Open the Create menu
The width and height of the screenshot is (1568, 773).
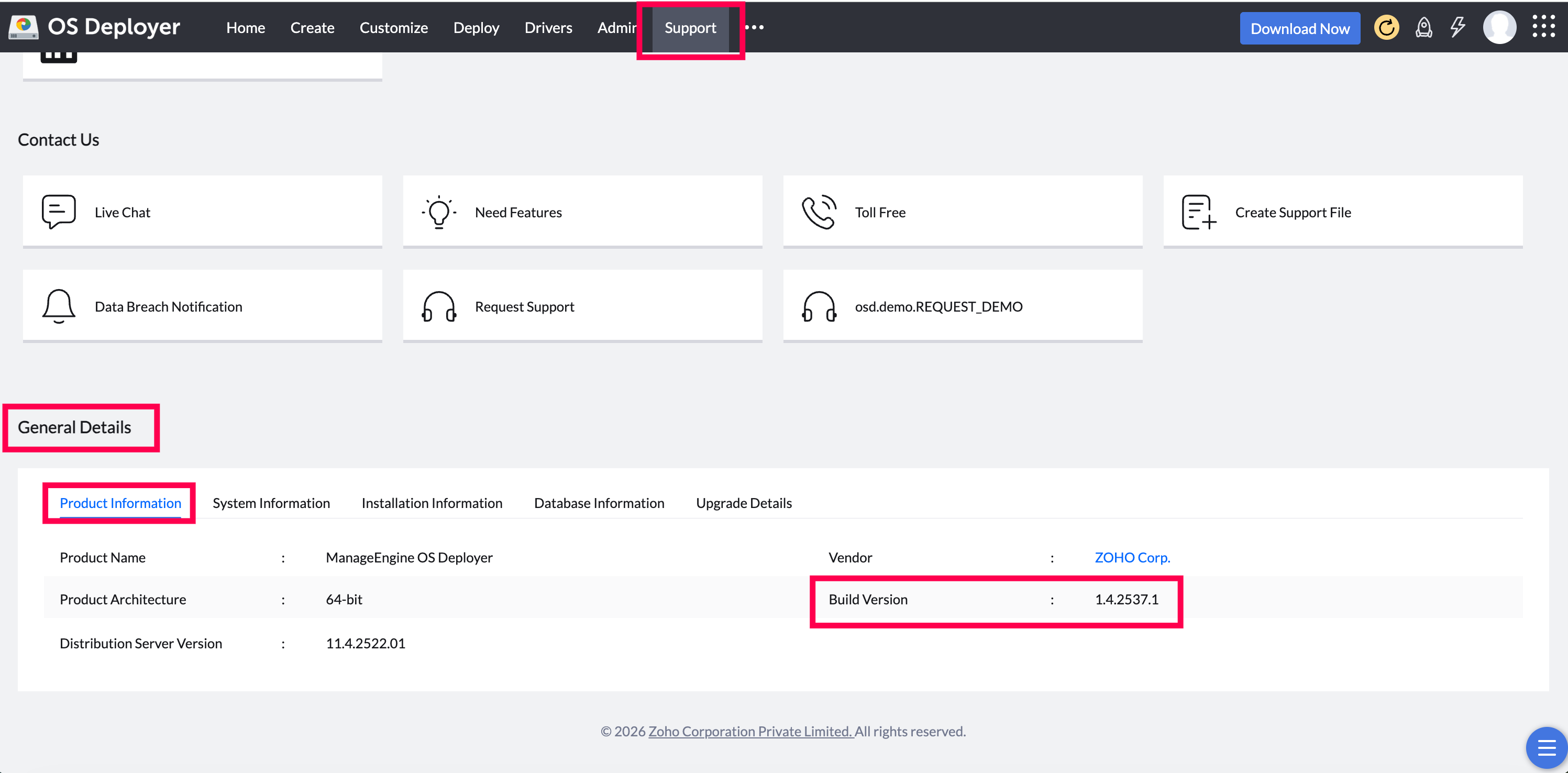coord(312,28)
